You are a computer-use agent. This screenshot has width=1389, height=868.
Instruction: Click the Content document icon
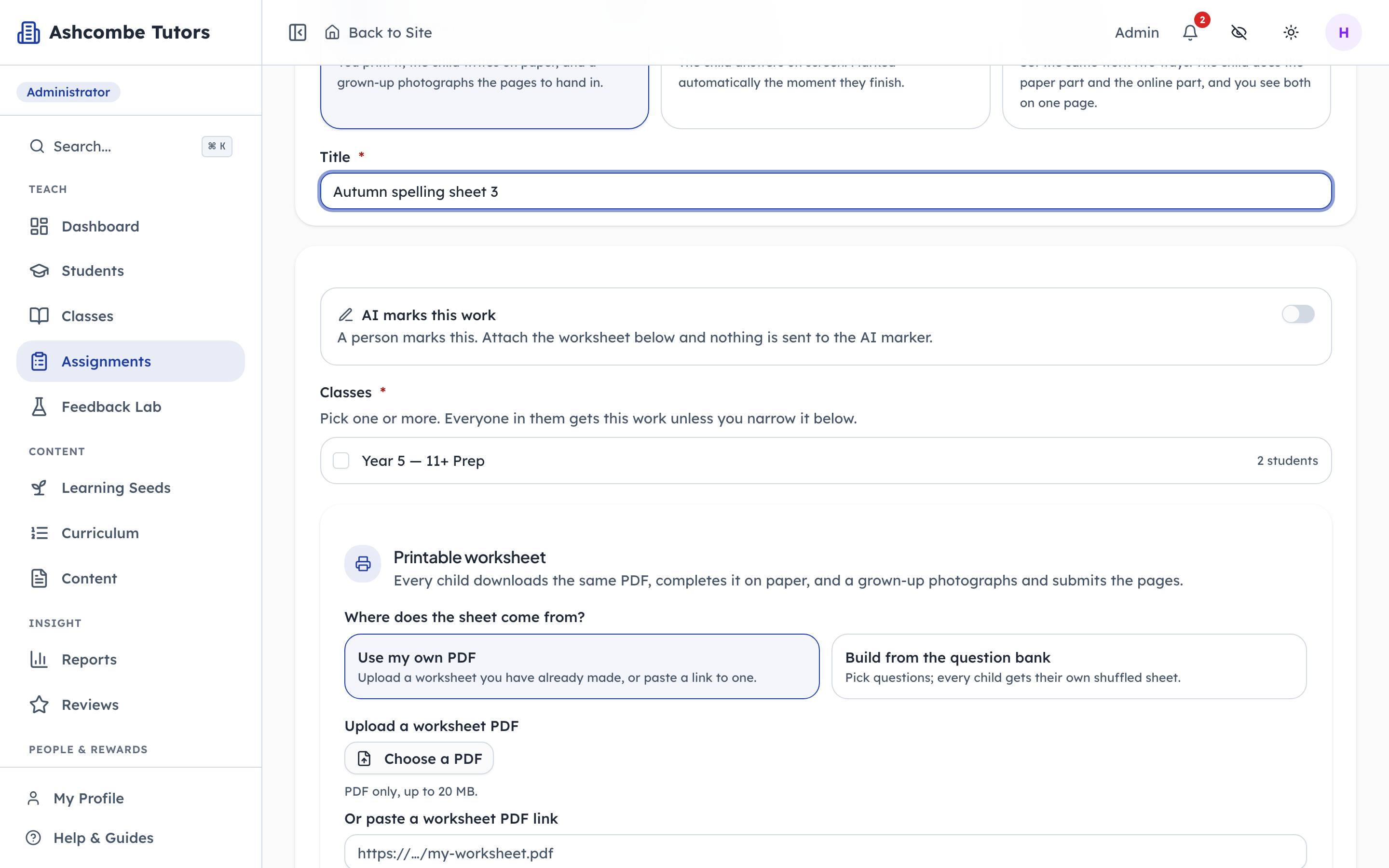pos(39,578)
